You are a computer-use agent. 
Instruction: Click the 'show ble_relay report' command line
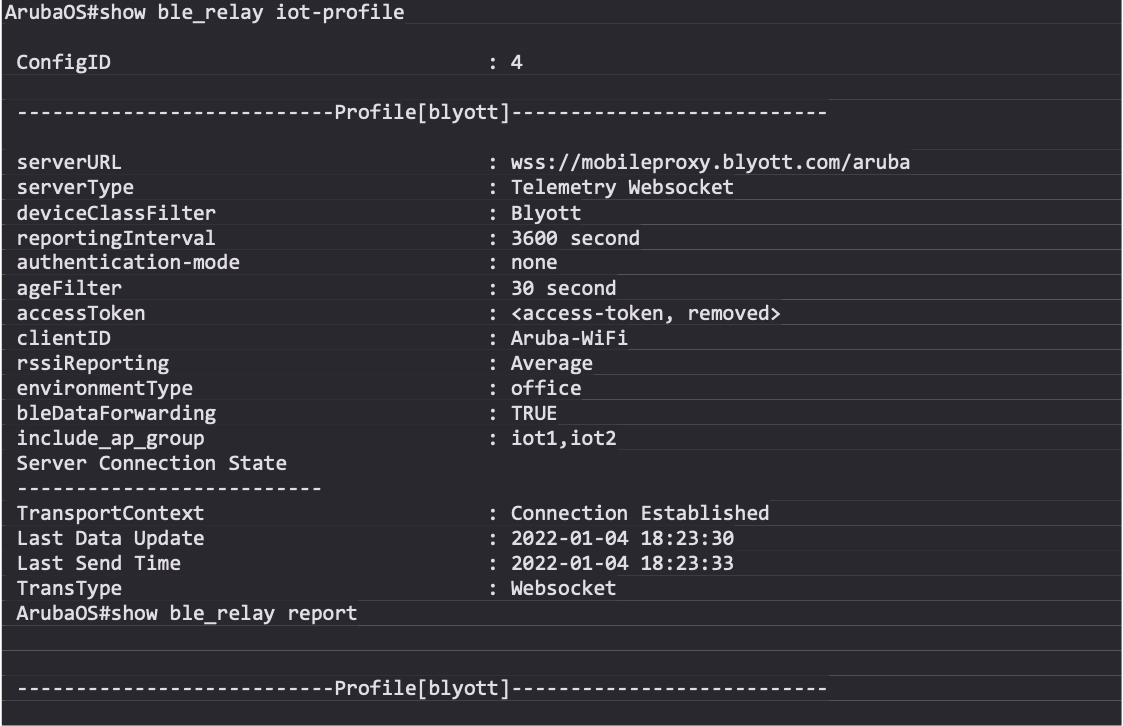pyautogui.click(x=187, y=613)
